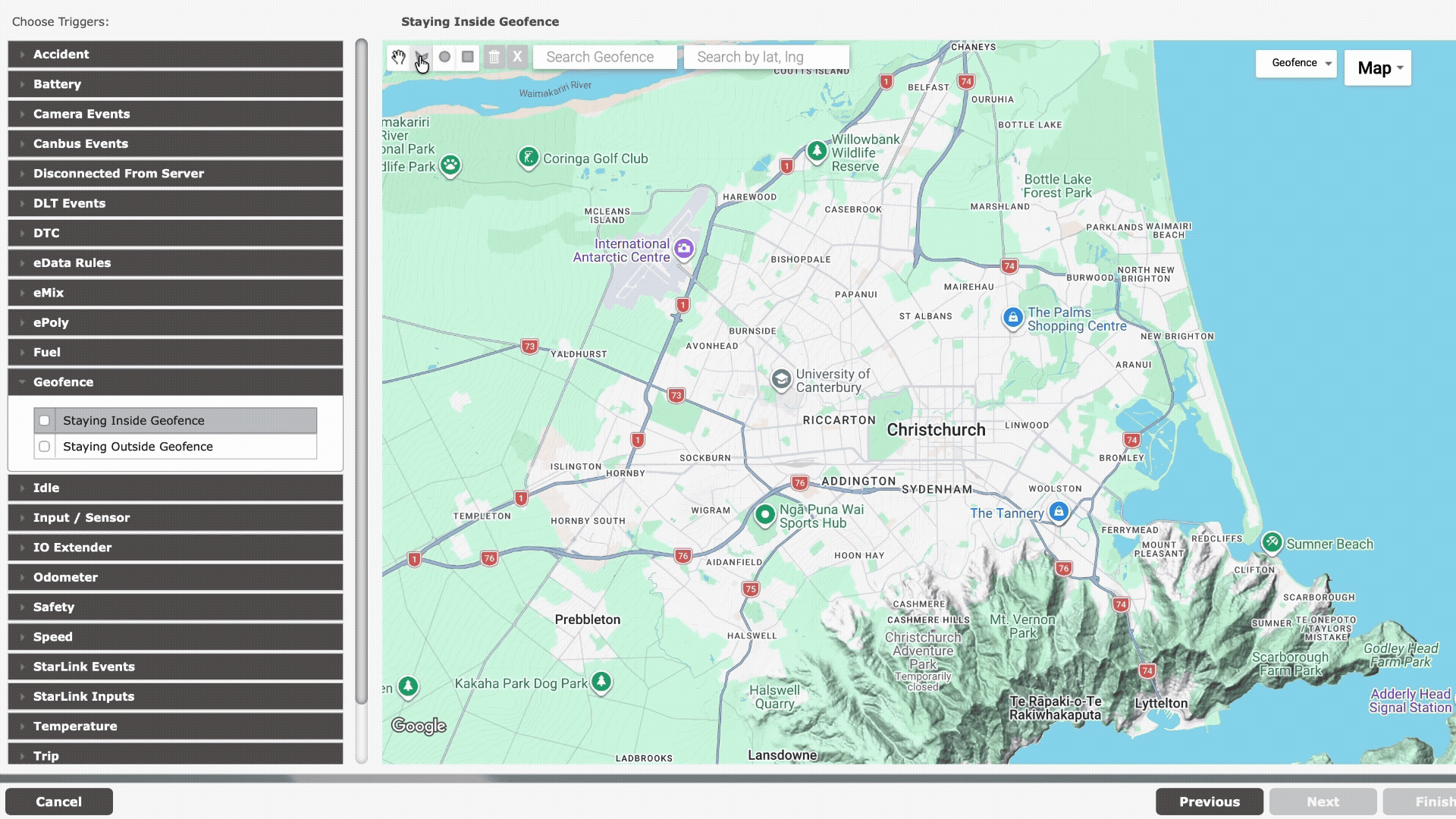Click the Ngā Puna Wai Sports Hub marker
Screen dimensions: 1456x819
point(765,516)
